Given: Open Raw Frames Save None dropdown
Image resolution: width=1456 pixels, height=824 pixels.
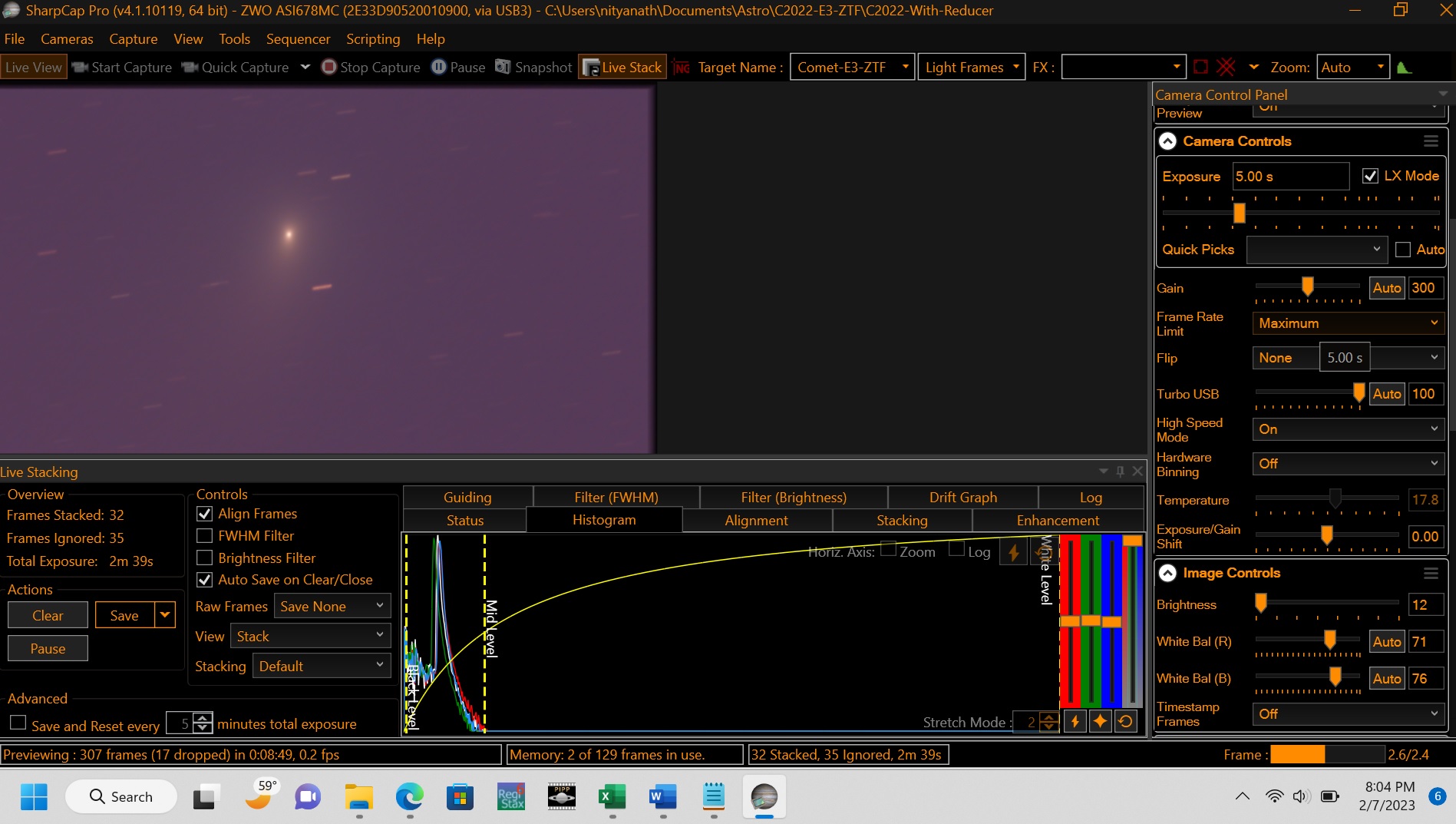Looking at the screenshot, I should (332, 607).
